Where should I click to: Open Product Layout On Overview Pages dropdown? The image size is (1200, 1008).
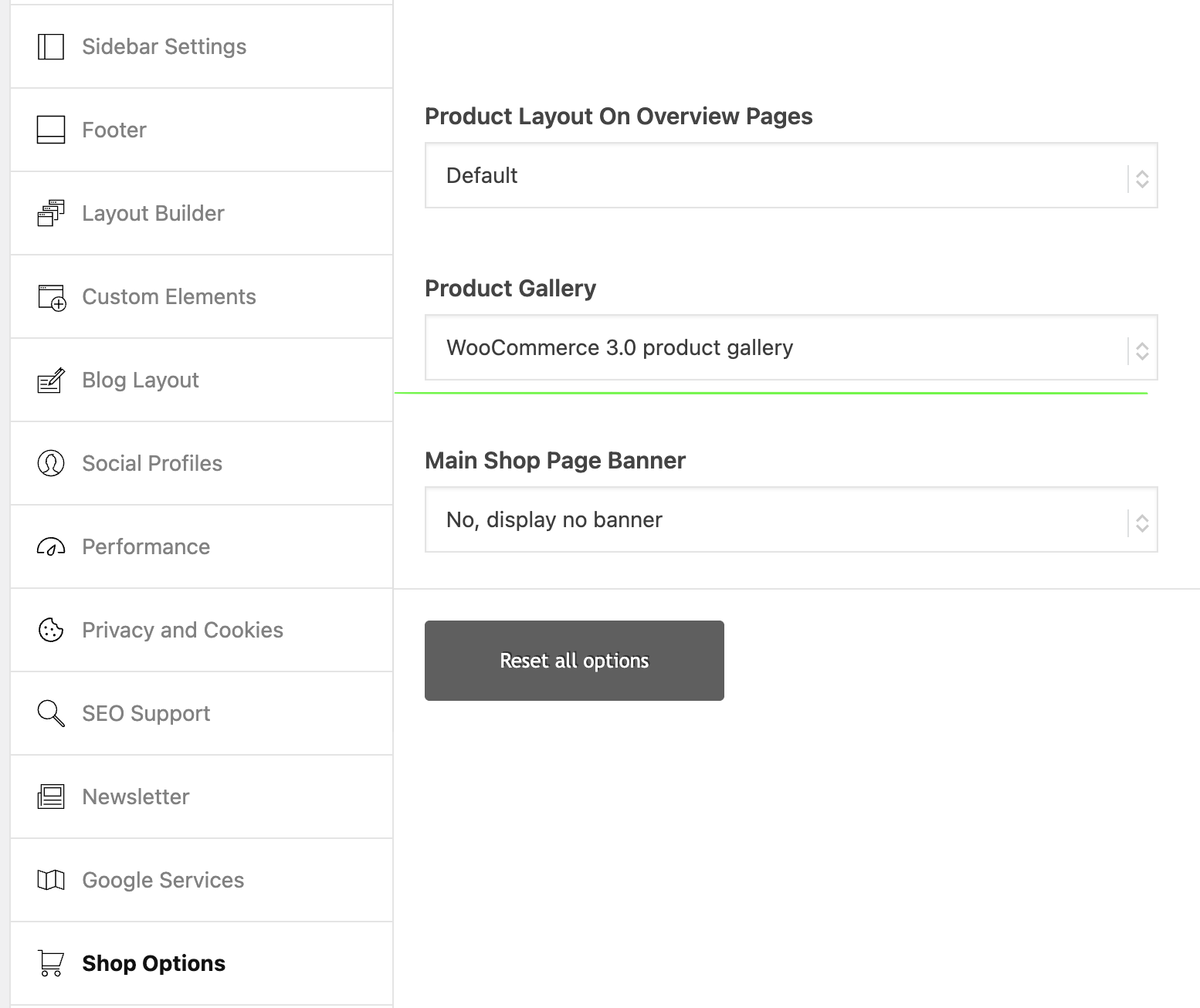pyautogui.click(x=791, y=175)
